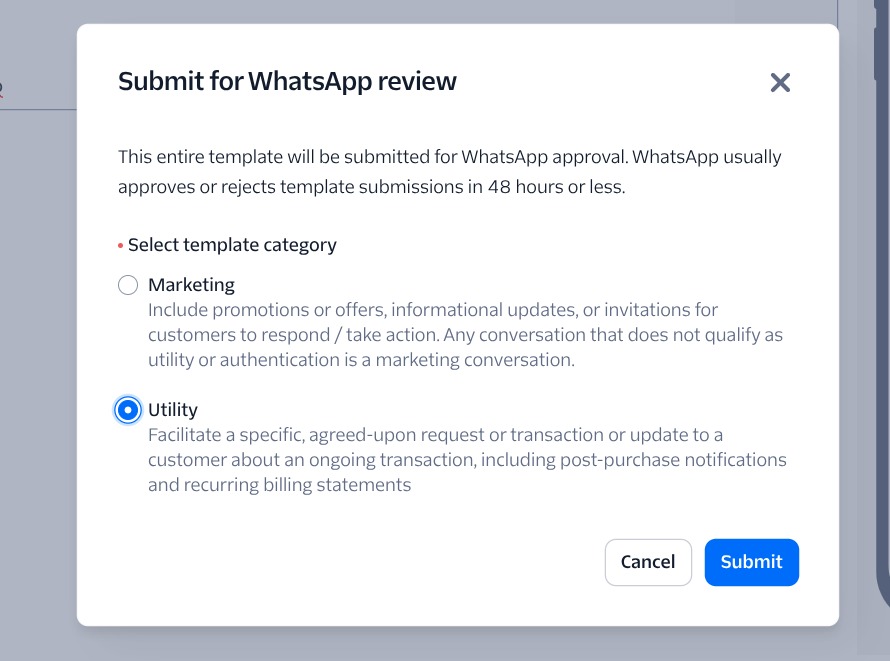
Task: Click the 'Select template category' heading
Action: coord(232,245)
